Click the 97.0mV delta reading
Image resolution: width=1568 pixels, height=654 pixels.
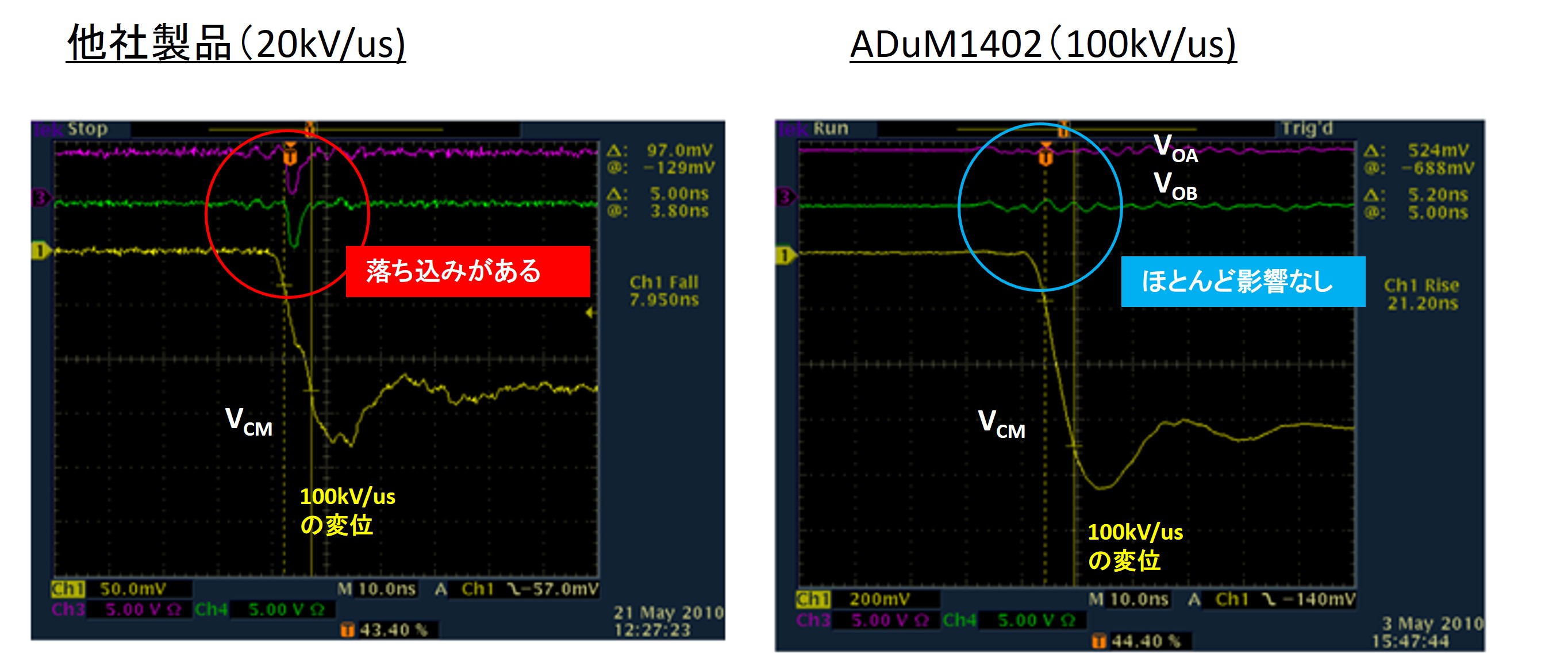point(679,150)
